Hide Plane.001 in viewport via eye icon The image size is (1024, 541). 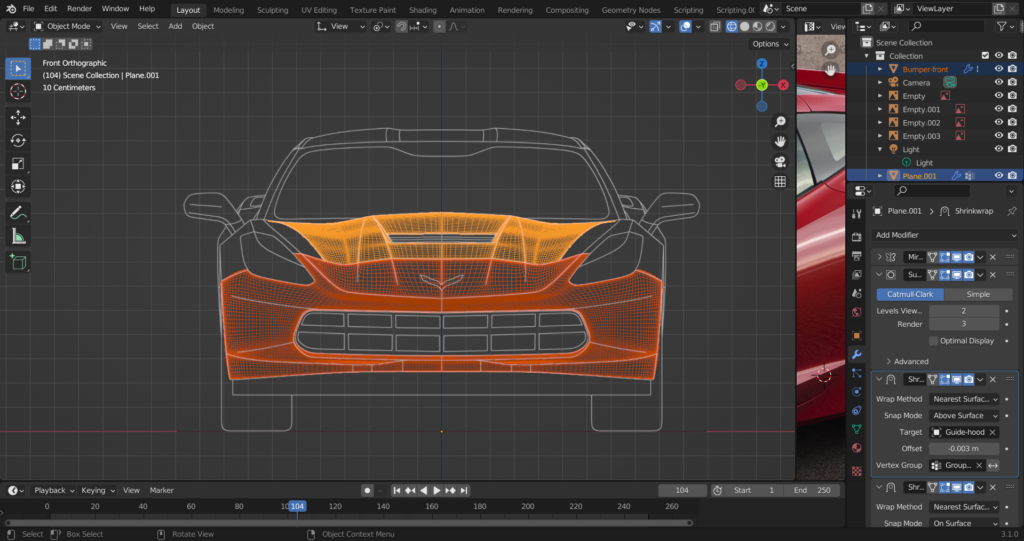(999, 176)
